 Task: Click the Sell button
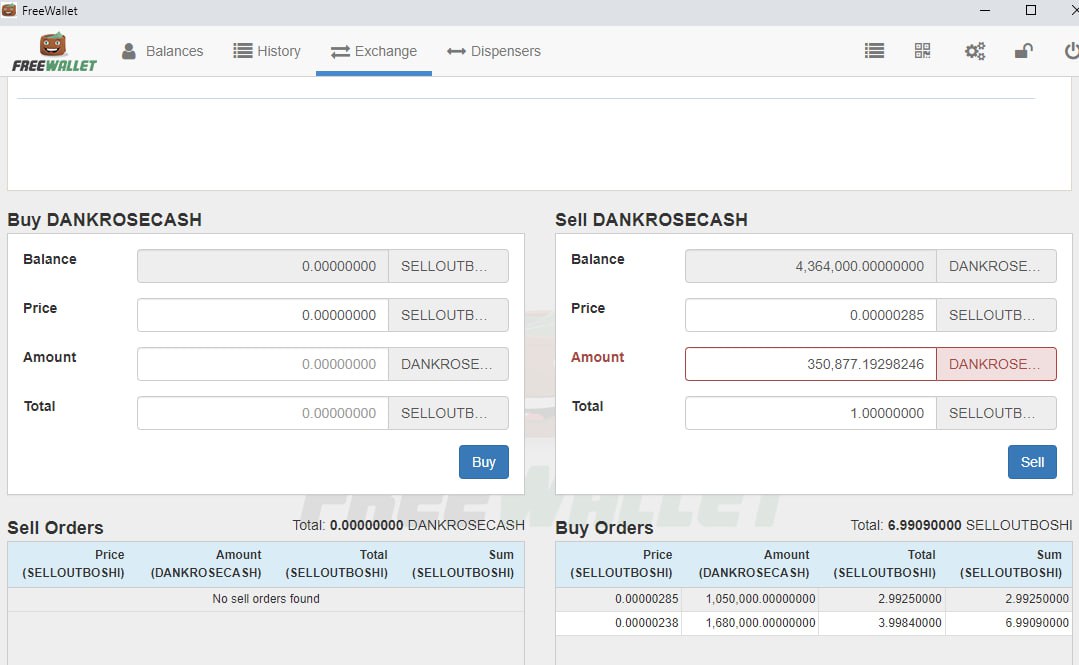1032,462
